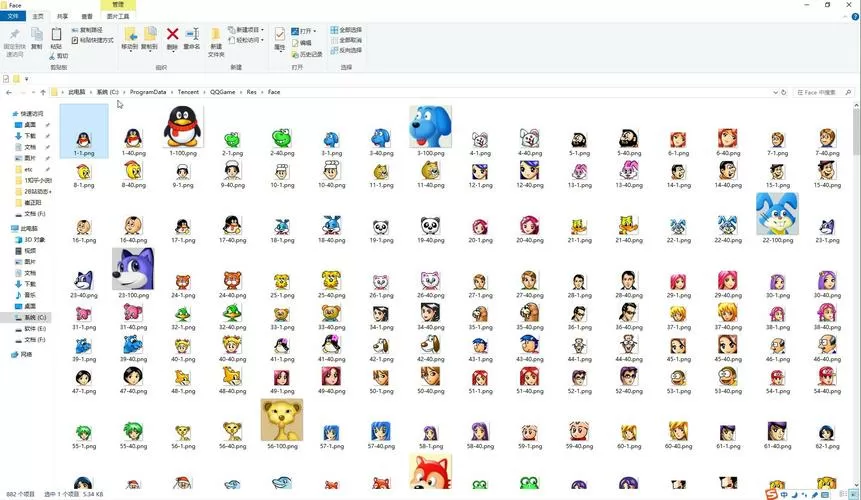The image size is (861, 500).
Task: Click the Copy (复制) ribbon icon
Action: click(x=36, y=35)
